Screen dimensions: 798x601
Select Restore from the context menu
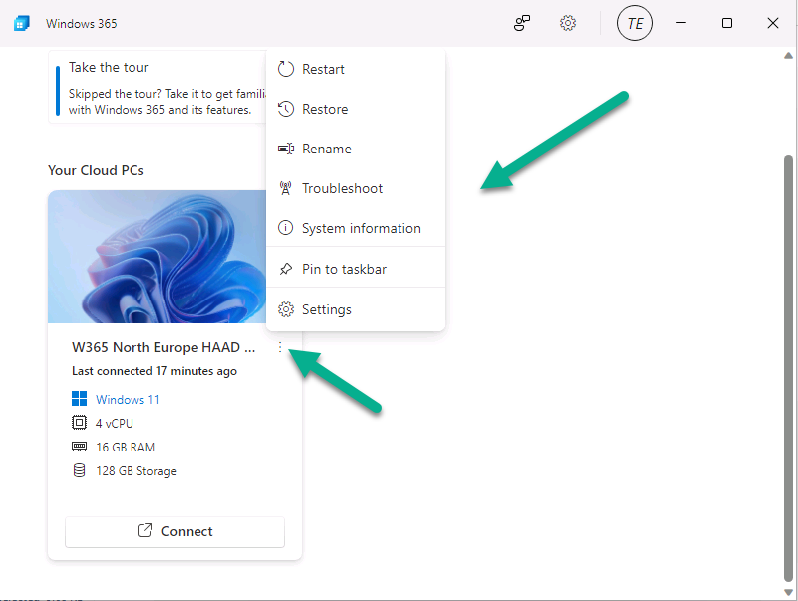(x=355, y=109)
